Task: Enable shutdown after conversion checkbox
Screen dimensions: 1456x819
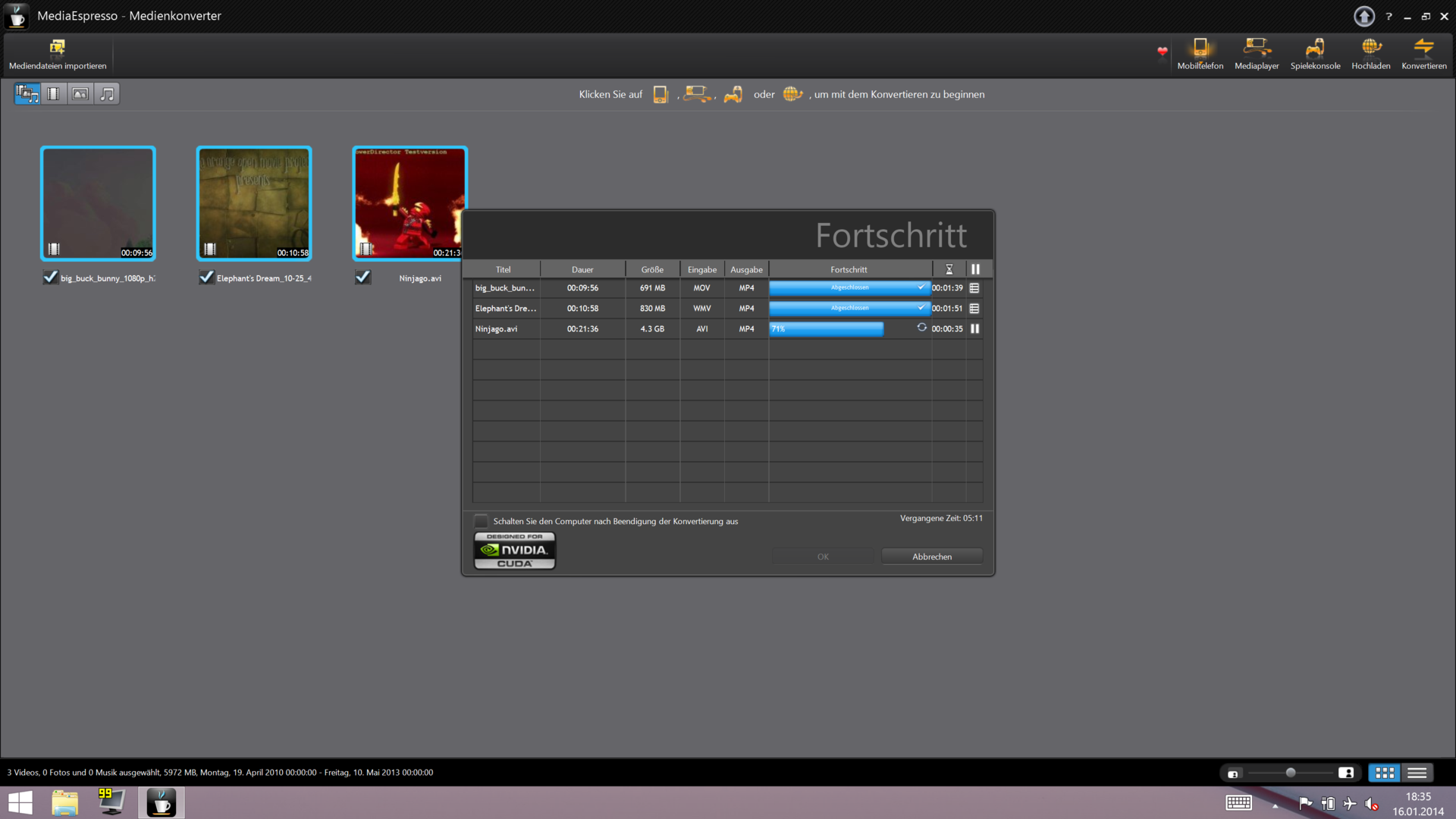Action: (x=481, y=521)
